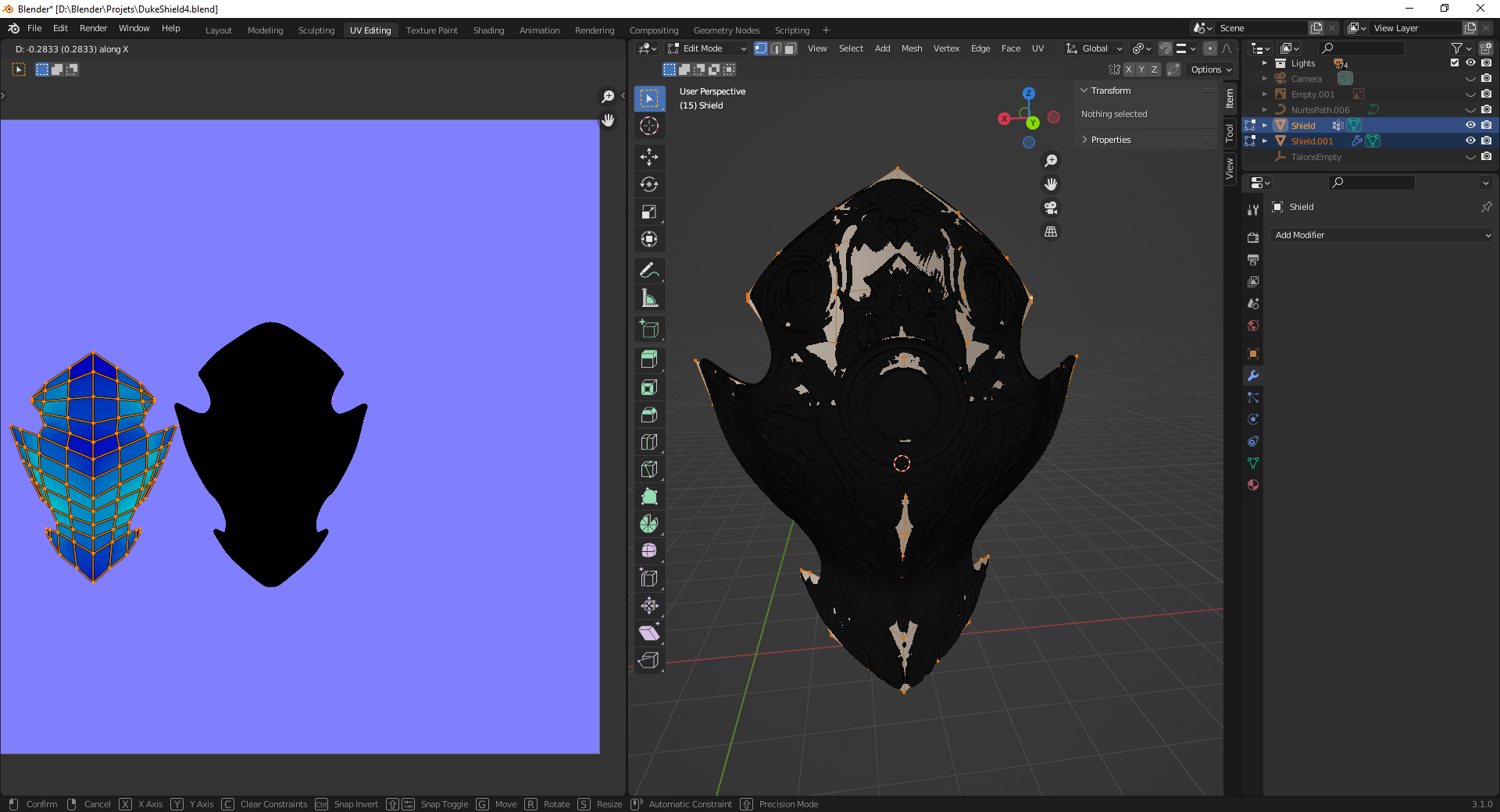Select the Rotate tool
The height and width of the screenshot is (812, 1500).
click(x=649, y=184)
